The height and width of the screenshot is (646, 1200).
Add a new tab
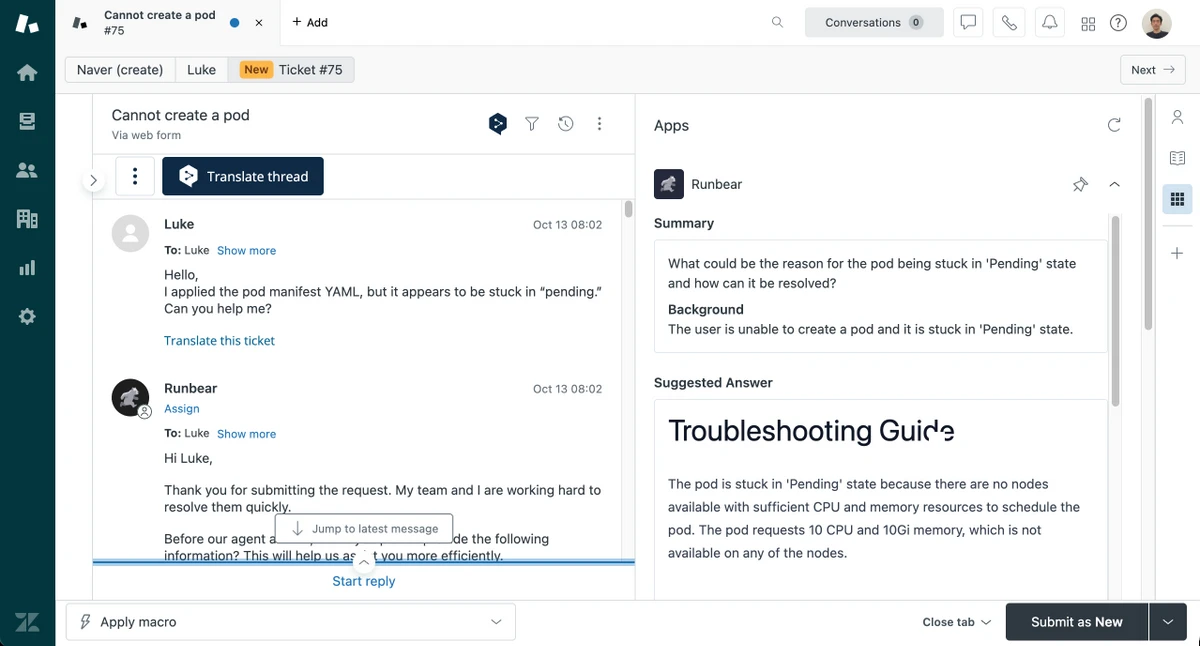coord(310,22)
